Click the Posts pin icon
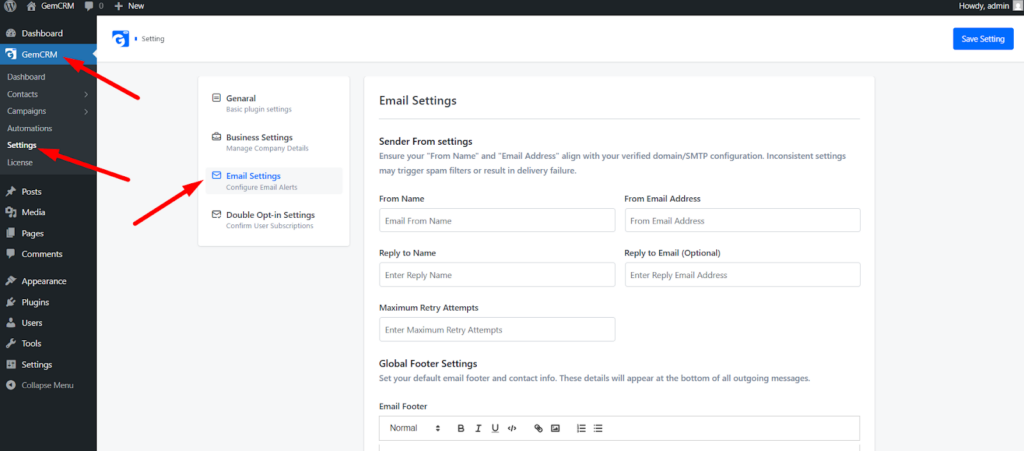The width and height of the screenshot is (1024, 451). click(10, 192)
